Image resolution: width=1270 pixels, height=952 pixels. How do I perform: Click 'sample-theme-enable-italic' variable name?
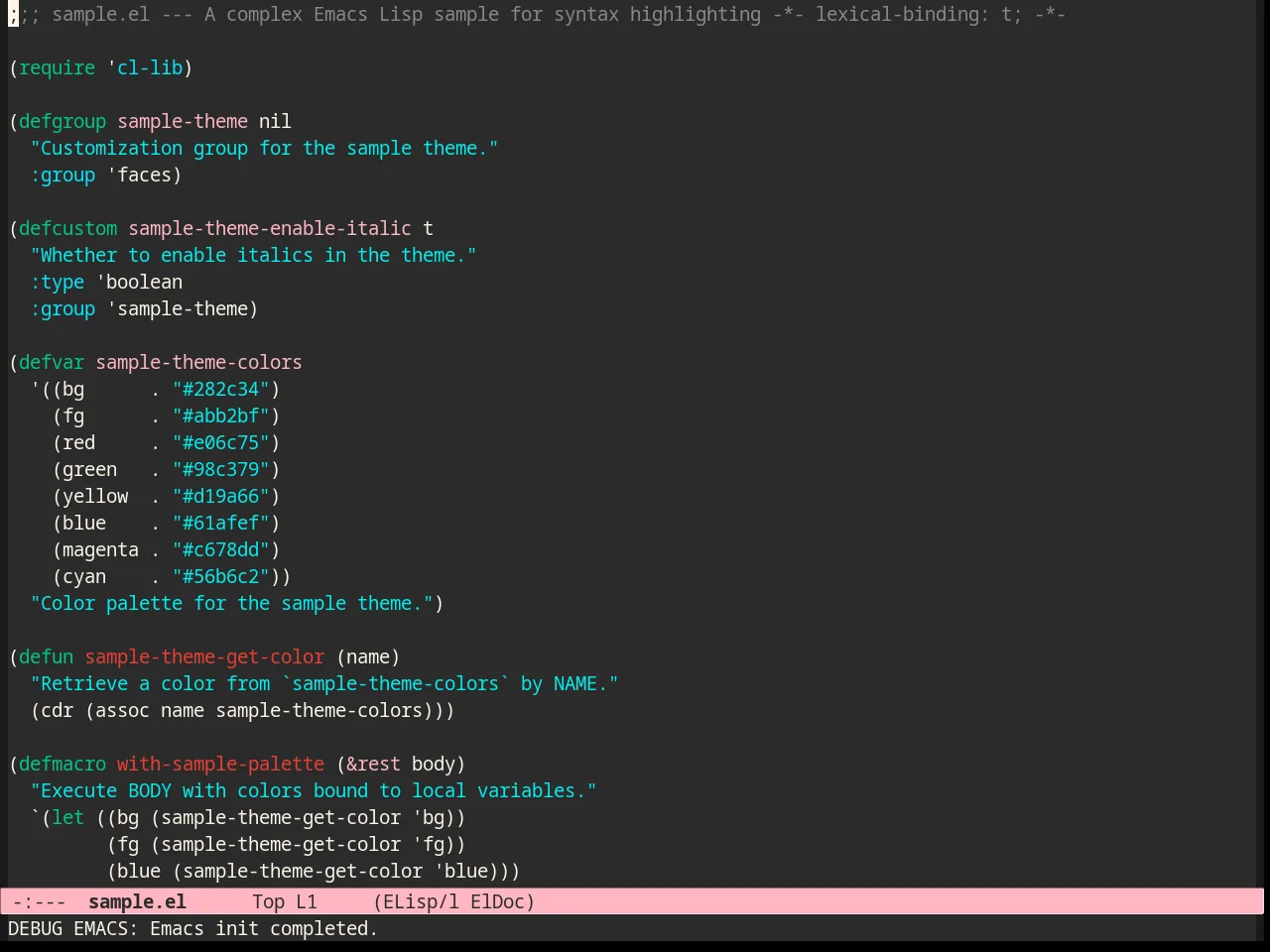click(x=270, y=228)
